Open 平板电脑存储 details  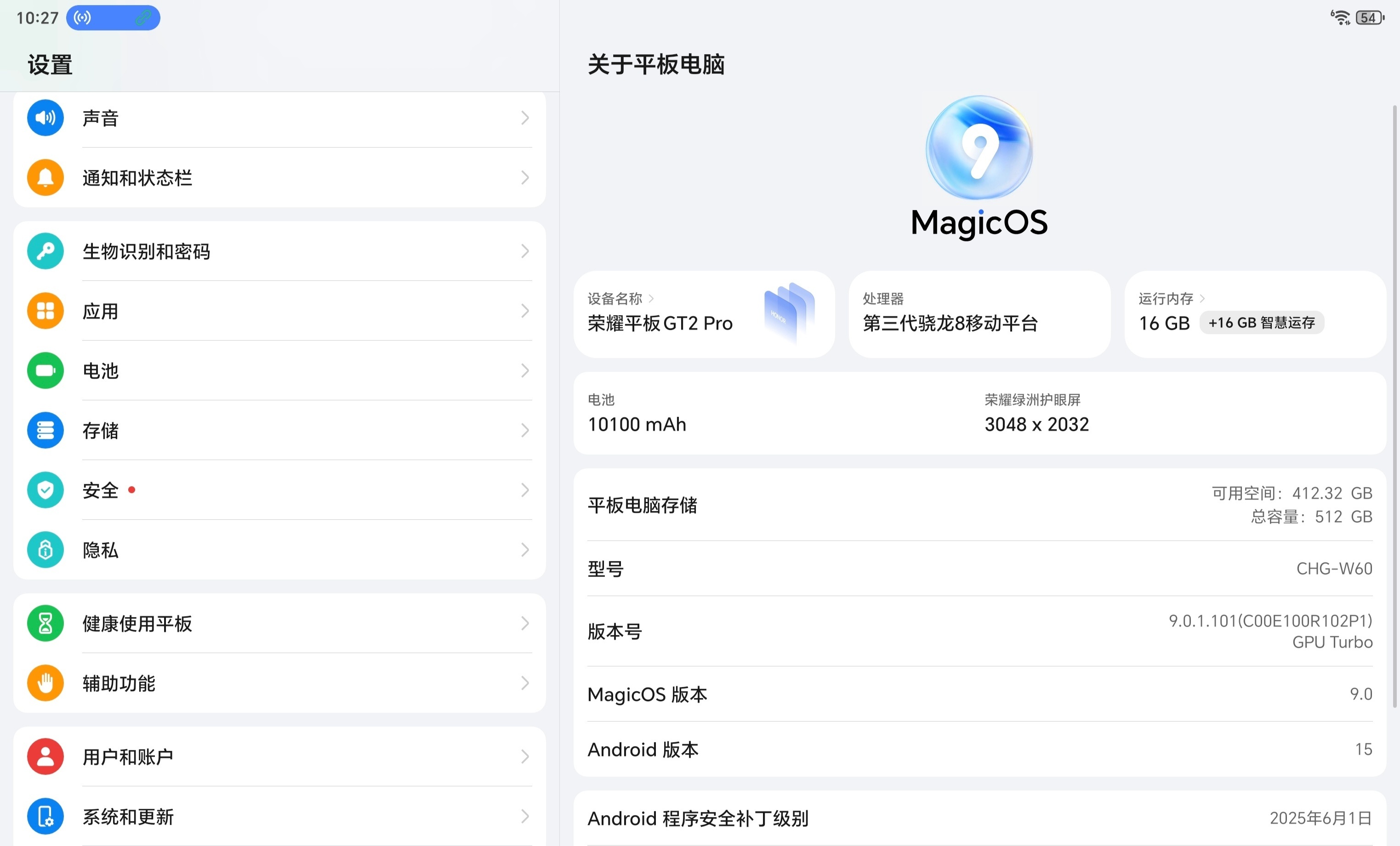(979, 505)
